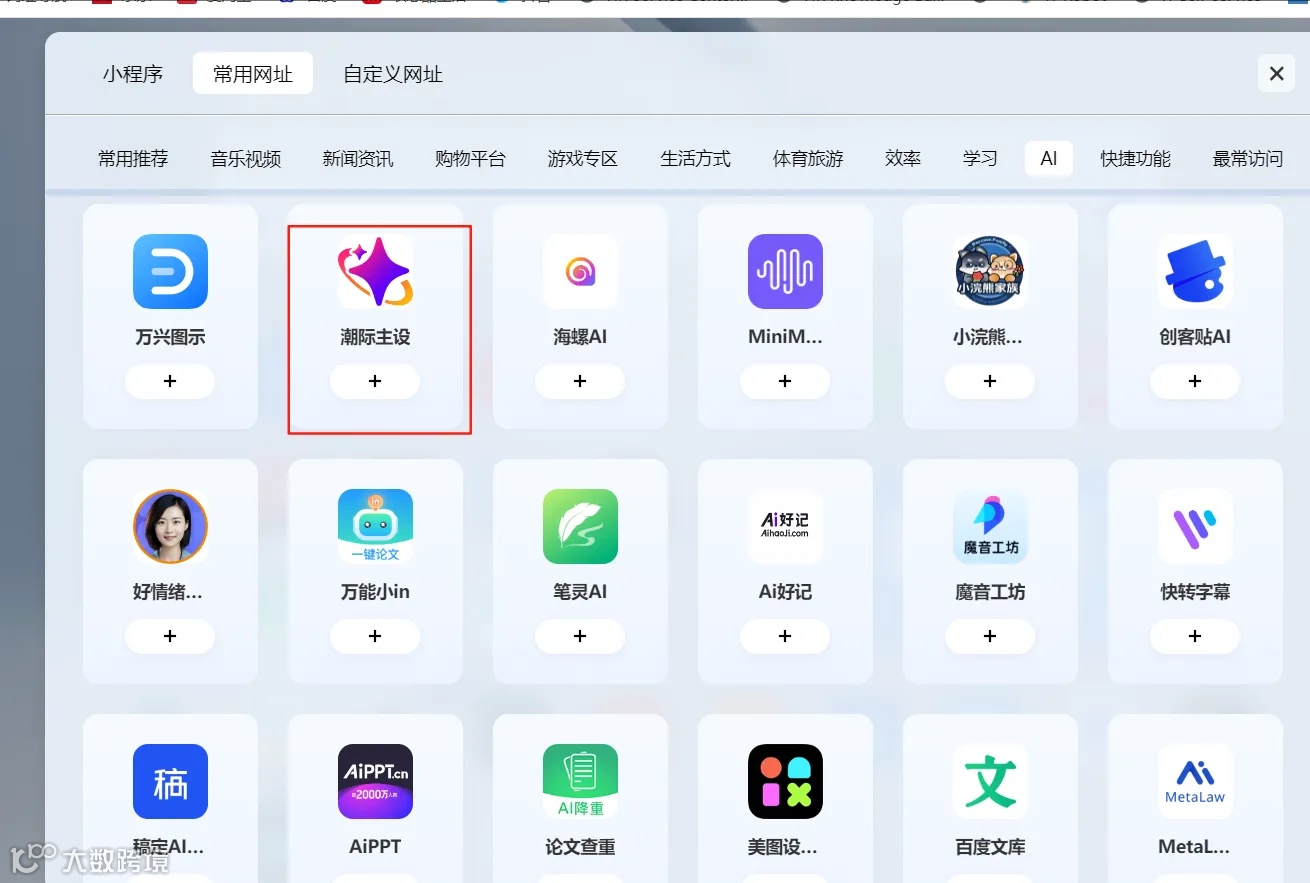
Task: Select the MetaLaw logo icon
Action: (1195, 781)
